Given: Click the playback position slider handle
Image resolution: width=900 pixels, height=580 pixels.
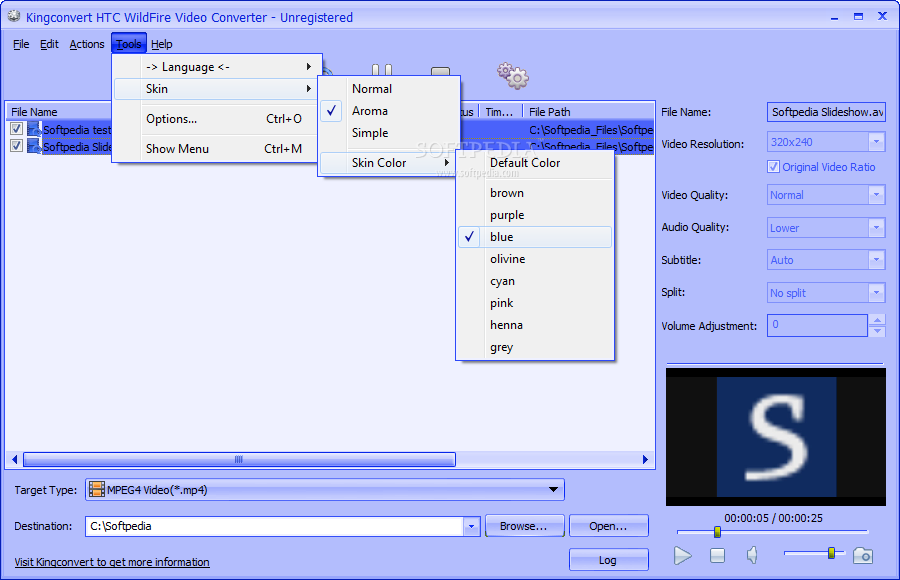Looking at the screenshot, I should [717, 532].
